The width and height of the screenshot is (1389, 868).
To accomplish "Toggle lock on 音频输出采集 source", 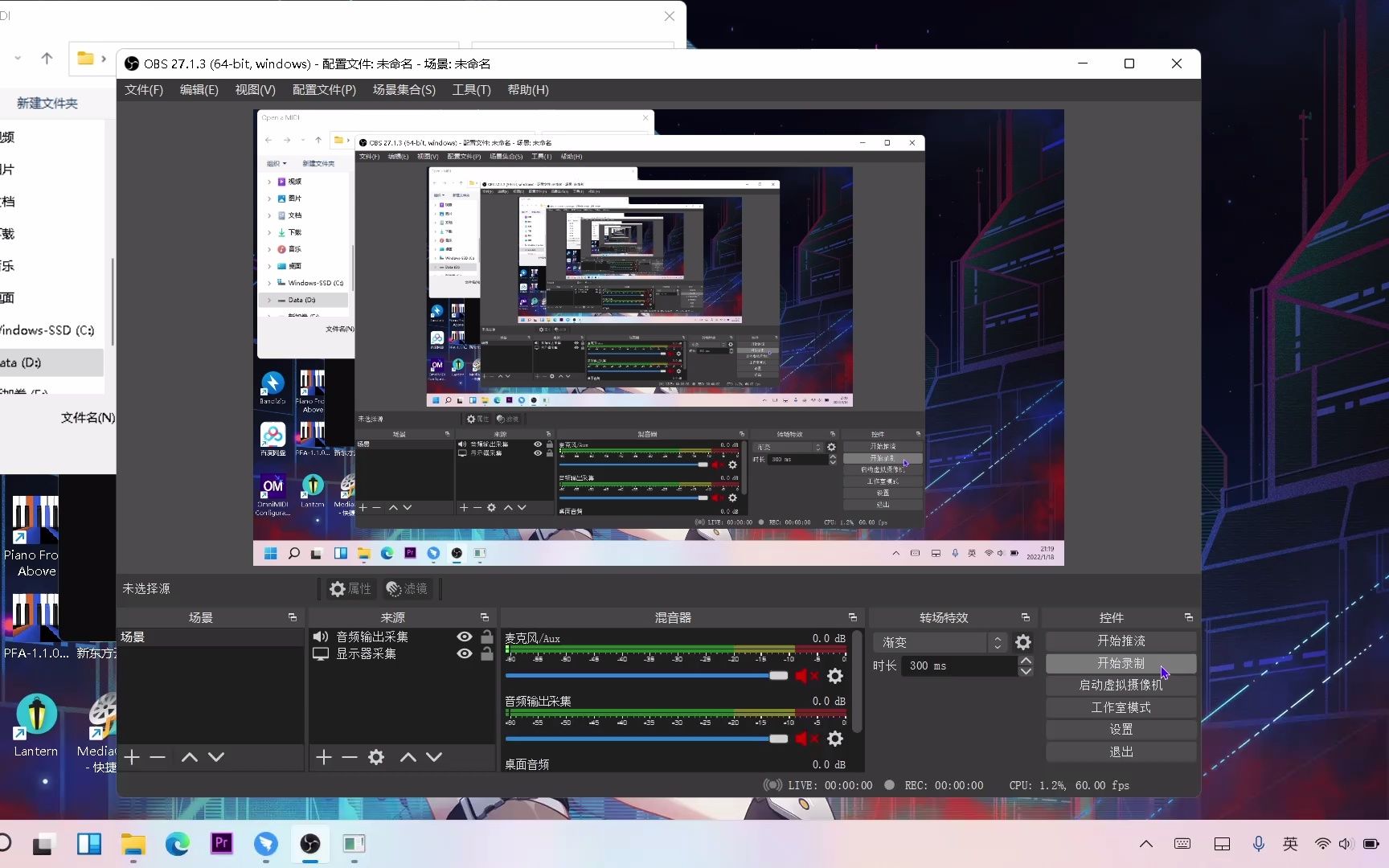I will (x=487, y=637).
